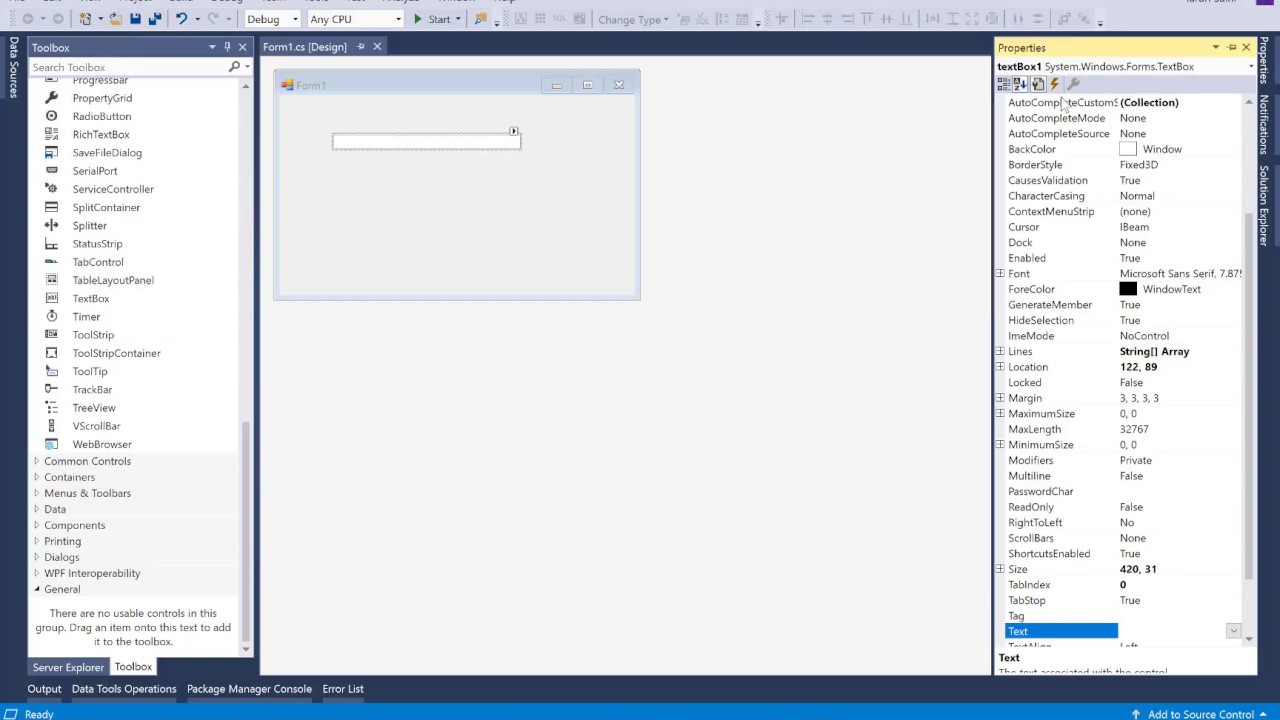Open Data Tools Operations tab

[124, 689]
